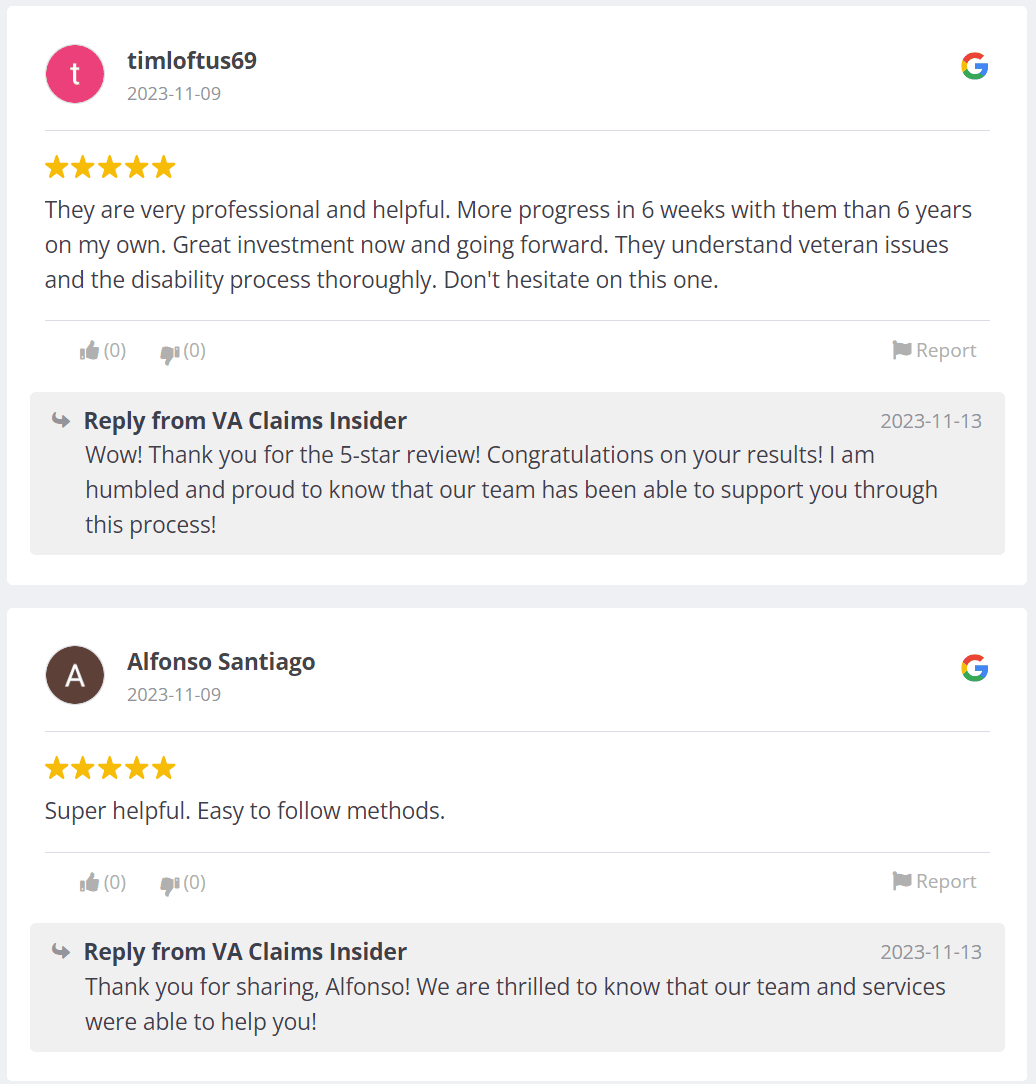The height and width of the screenshot is (1084, 1036).
Task: Click "Reply from VA Claims Insider" heading in first review
Action: tap(245, 421)
